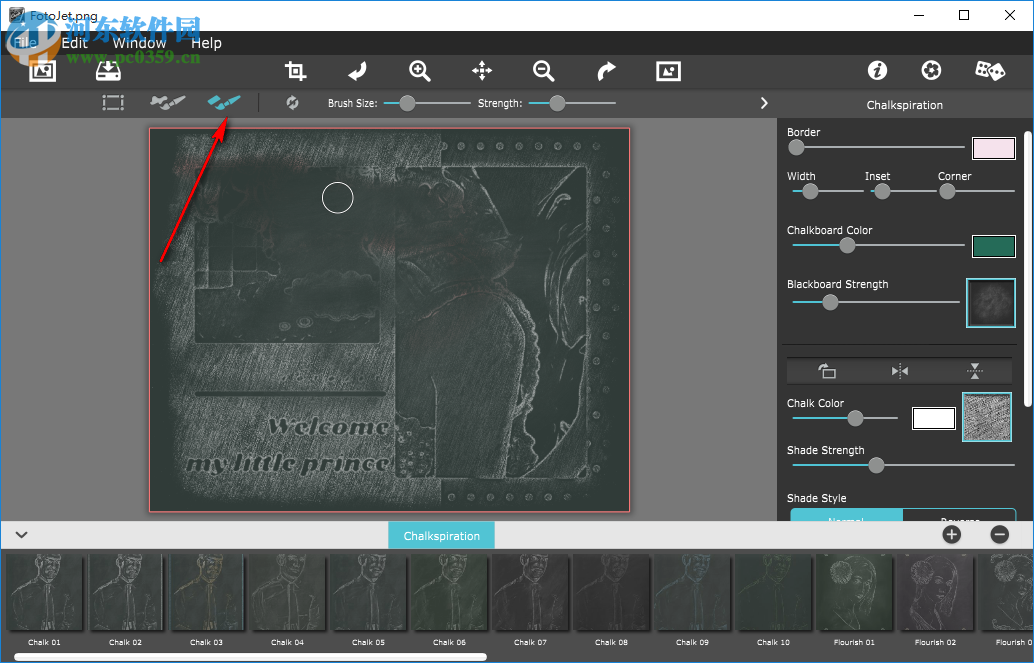Viewport: 1034px width, 663px height.
Task: Open the white Chalk Color swatch
Action: click(x=934, y=418)
